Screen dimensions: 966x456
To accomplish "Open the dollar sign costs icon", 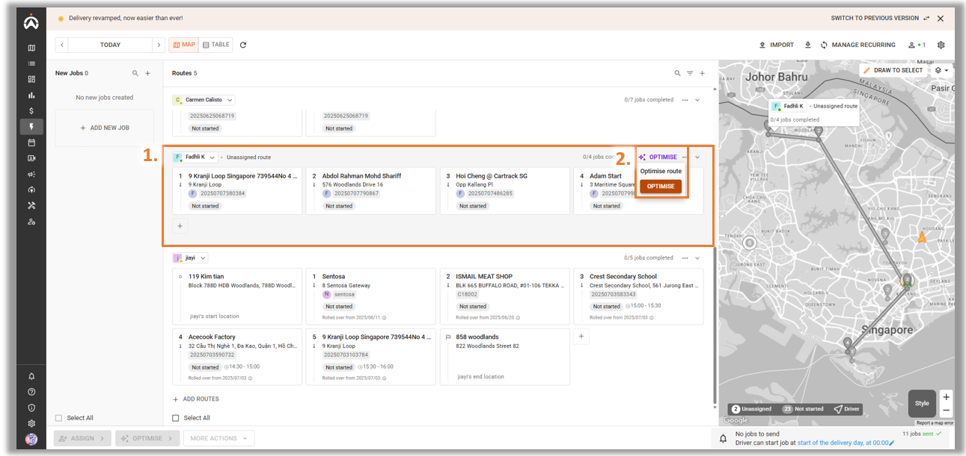I will point(31,111).
